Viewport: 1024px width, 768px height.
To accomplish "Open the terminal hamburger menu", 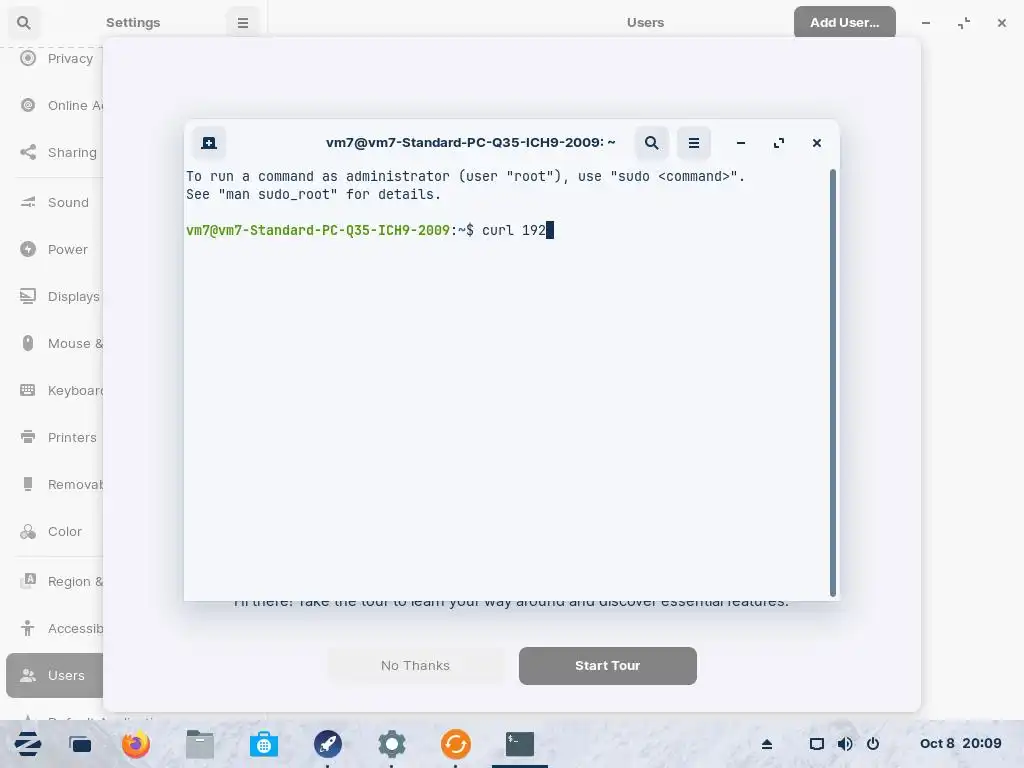I will [x=694, y=143].
